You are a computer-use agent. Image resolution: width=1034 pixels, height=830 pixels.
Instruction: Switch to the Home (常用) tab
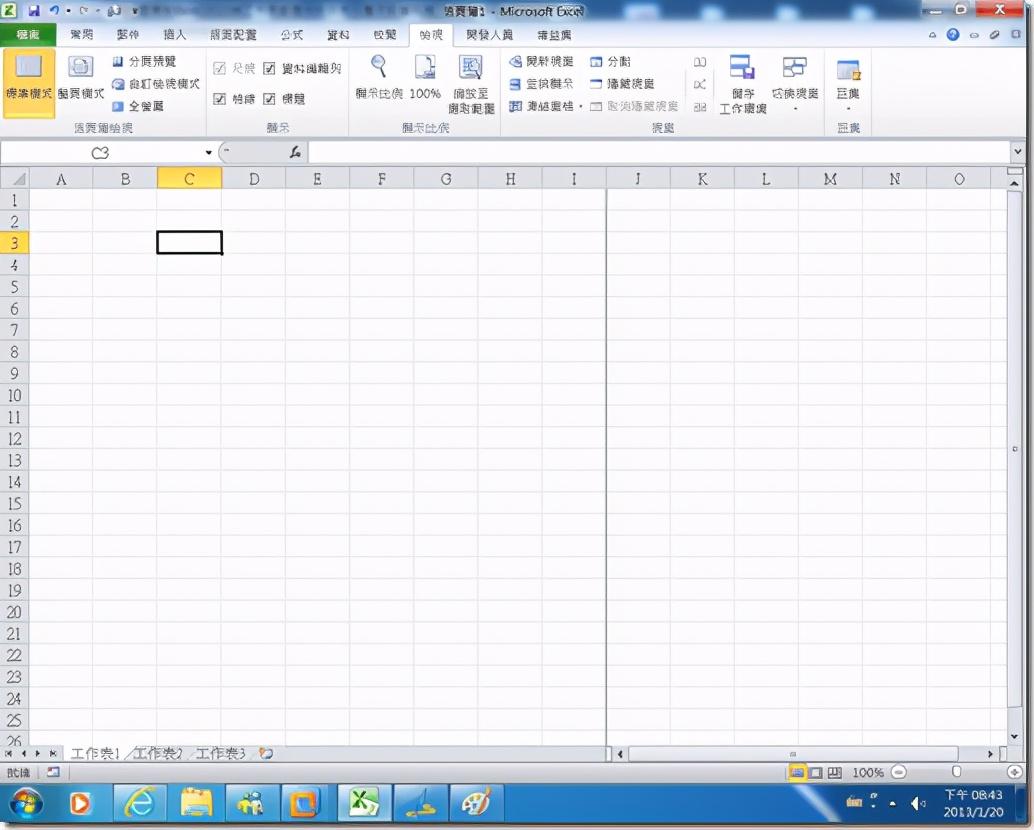82,34
